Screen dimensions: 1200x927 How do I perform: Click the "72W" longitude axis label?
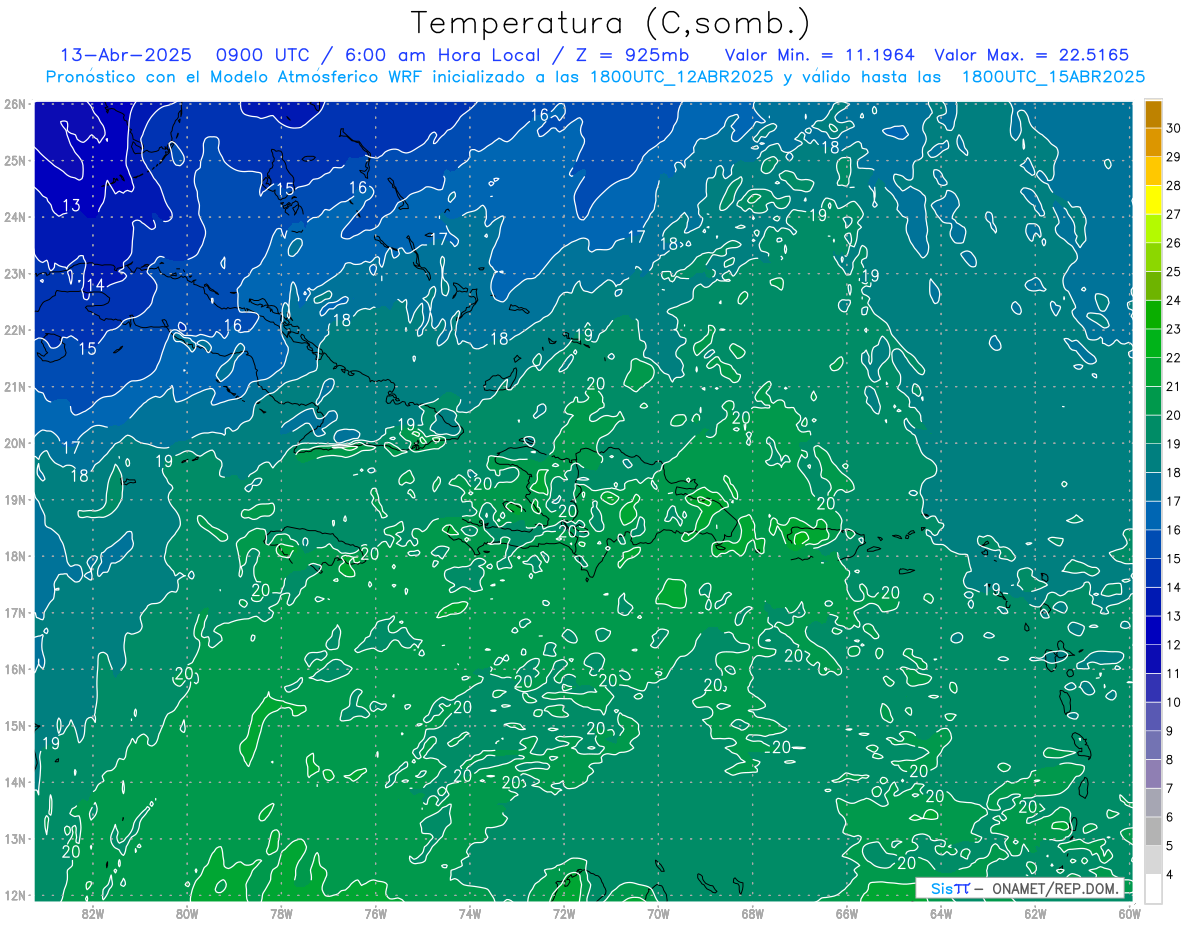pos(564,913)
